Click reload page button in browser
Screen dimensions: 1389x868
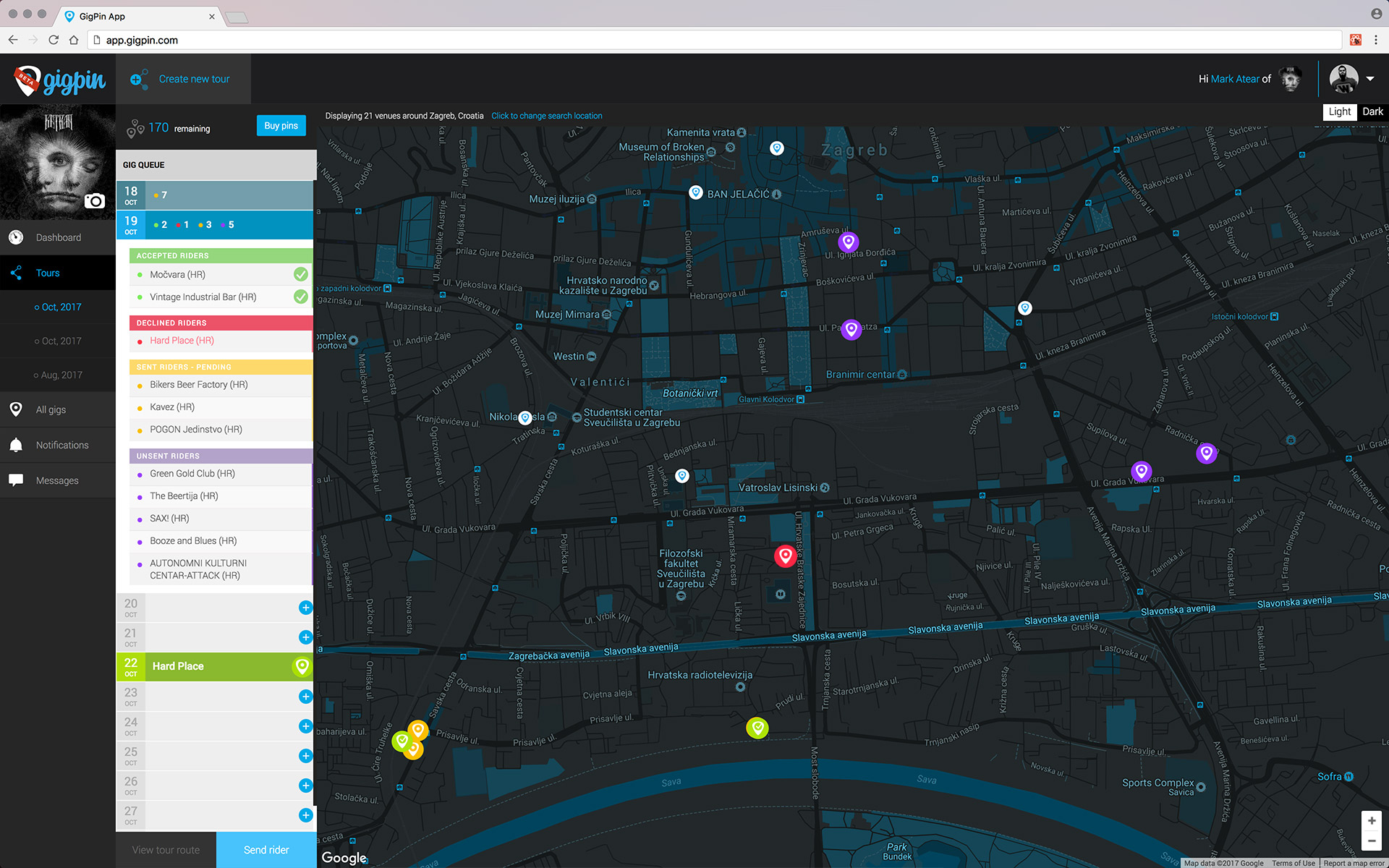point(54,40)
